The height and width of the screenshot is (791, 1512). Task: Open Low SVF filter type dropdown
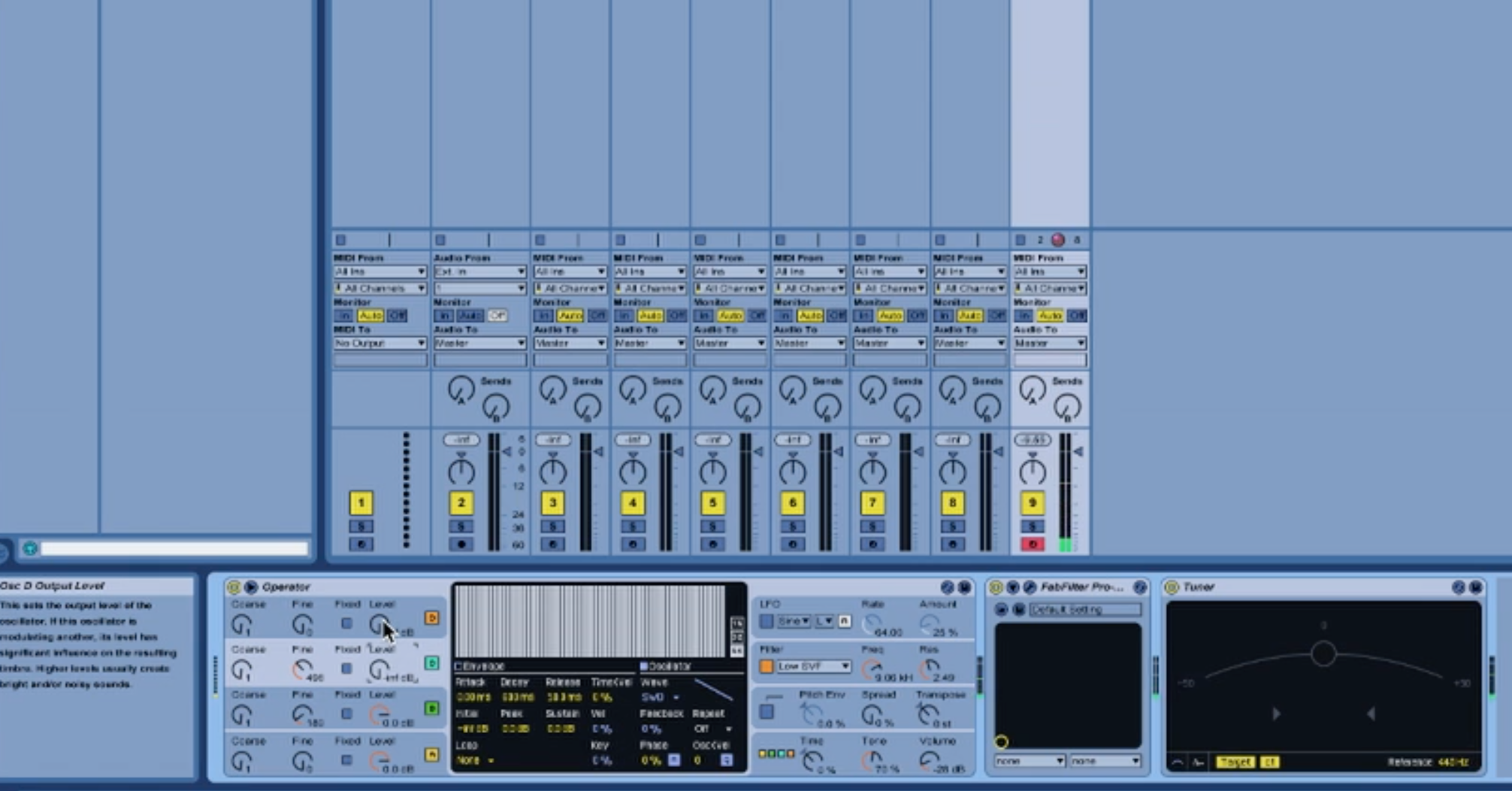click(x=814, y=666)
